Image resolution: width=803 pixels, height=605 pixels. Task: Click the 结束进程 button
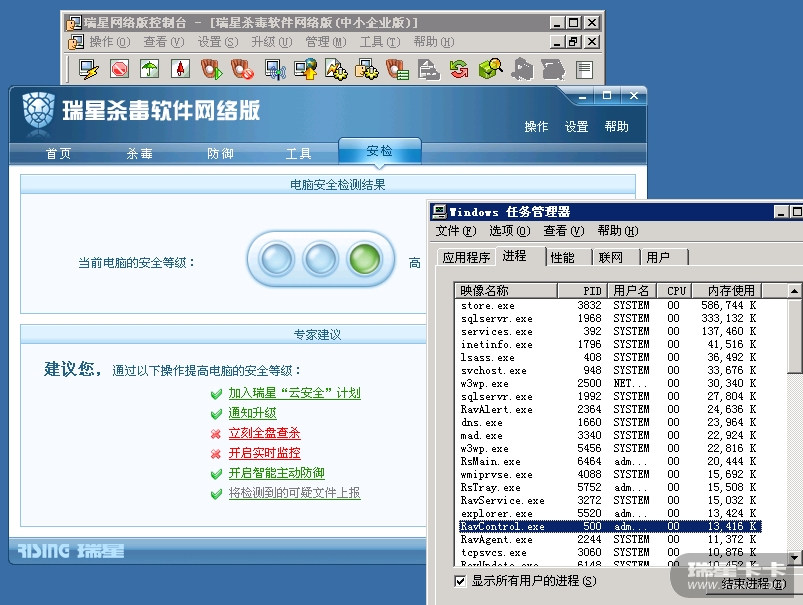click(x=753, y=584)
